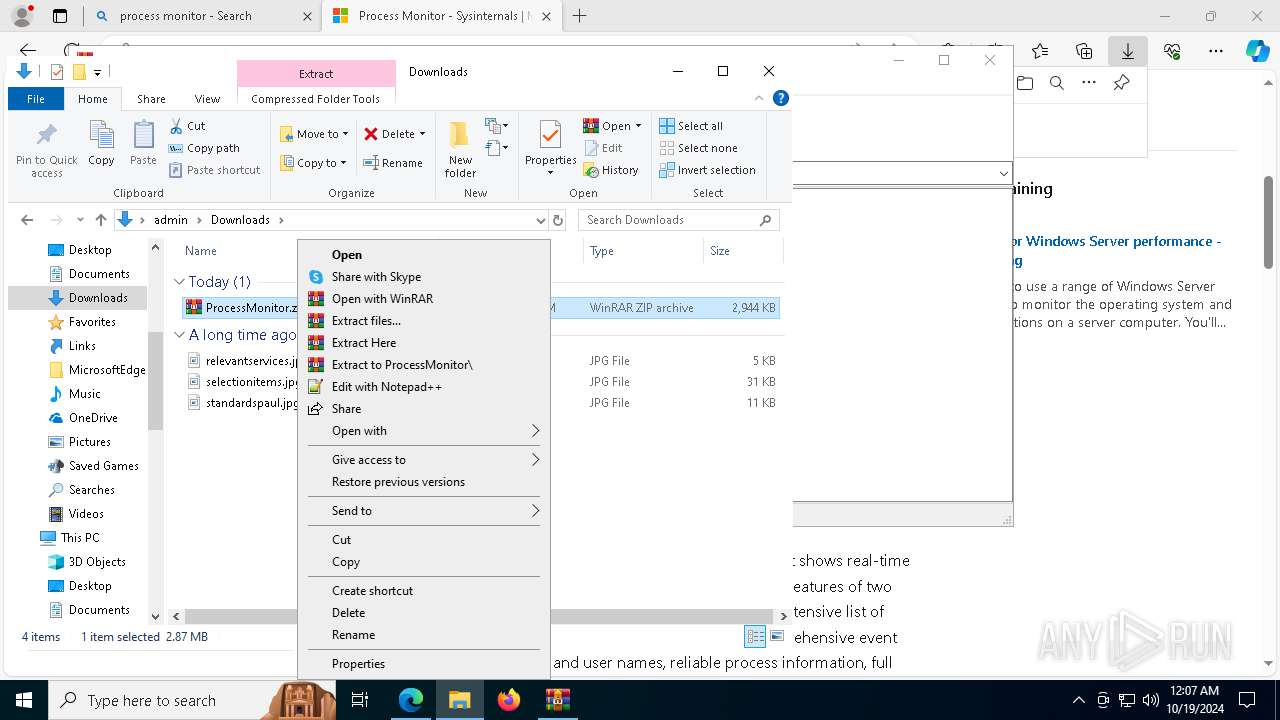This screenshot has height=720, width=1280.
Task: Click the Up arrow navigation button
Action: (x=100, y=220)
